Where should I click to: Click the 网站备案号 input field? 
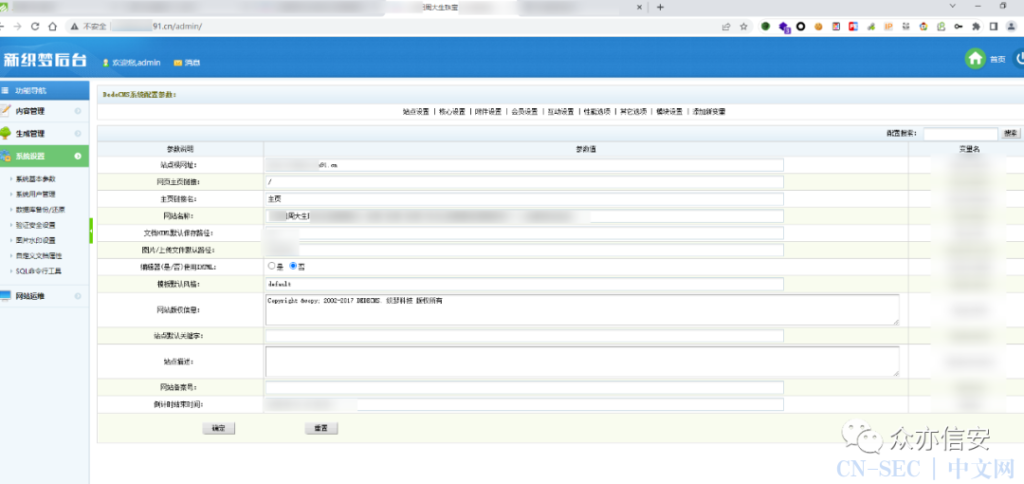pyautogui.click(x=524, y=387)
